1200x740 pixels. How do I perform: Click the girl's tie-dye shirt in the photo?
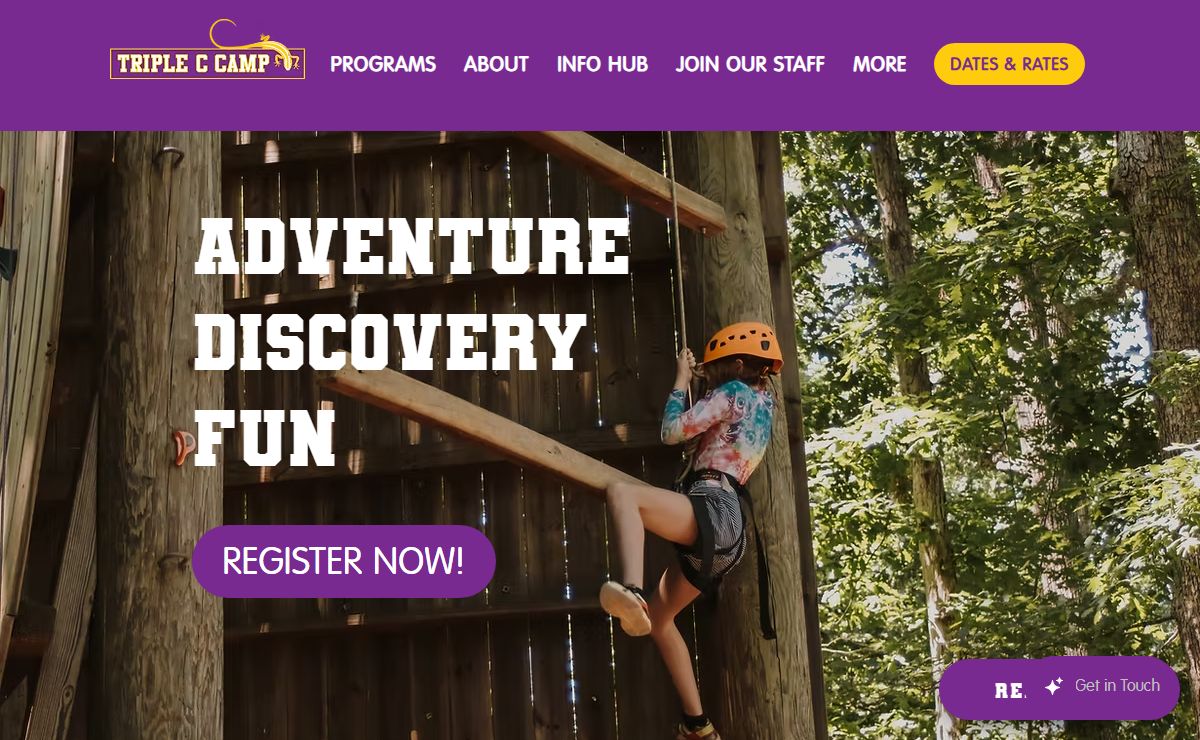click(x=718, y=420)
